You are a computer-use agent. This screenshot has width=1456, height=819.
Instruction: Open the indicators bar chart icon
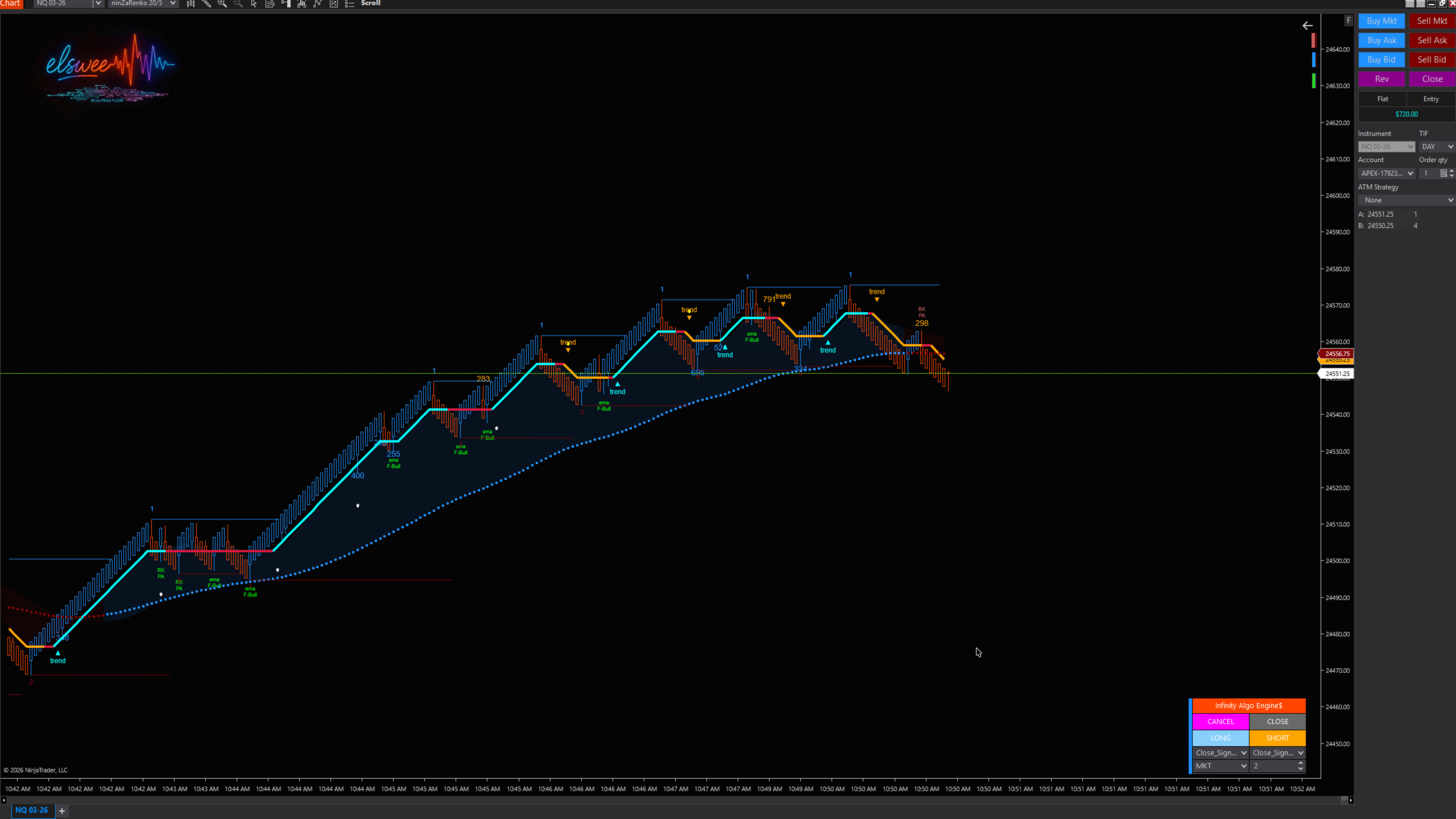pyautogui.click(x=302, y=3)
